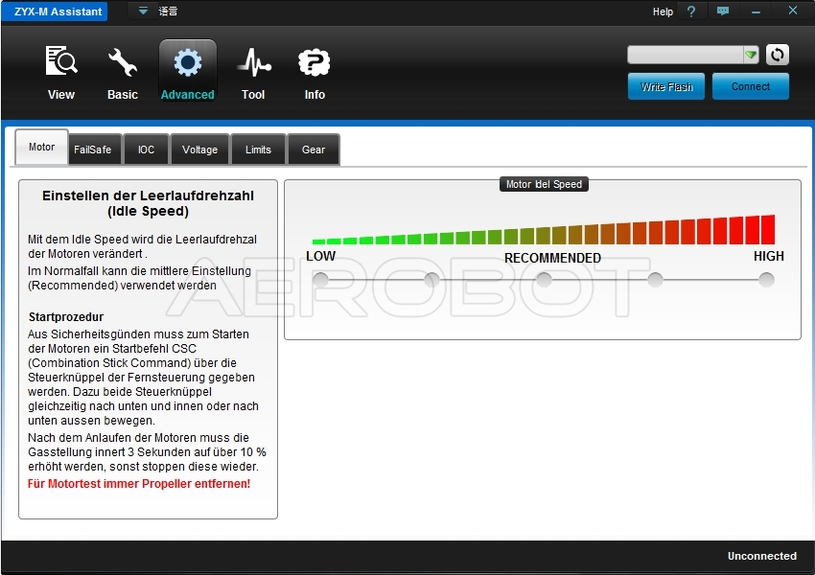Set idle speed to RECOMMENDED position

(x=544, y=280)
